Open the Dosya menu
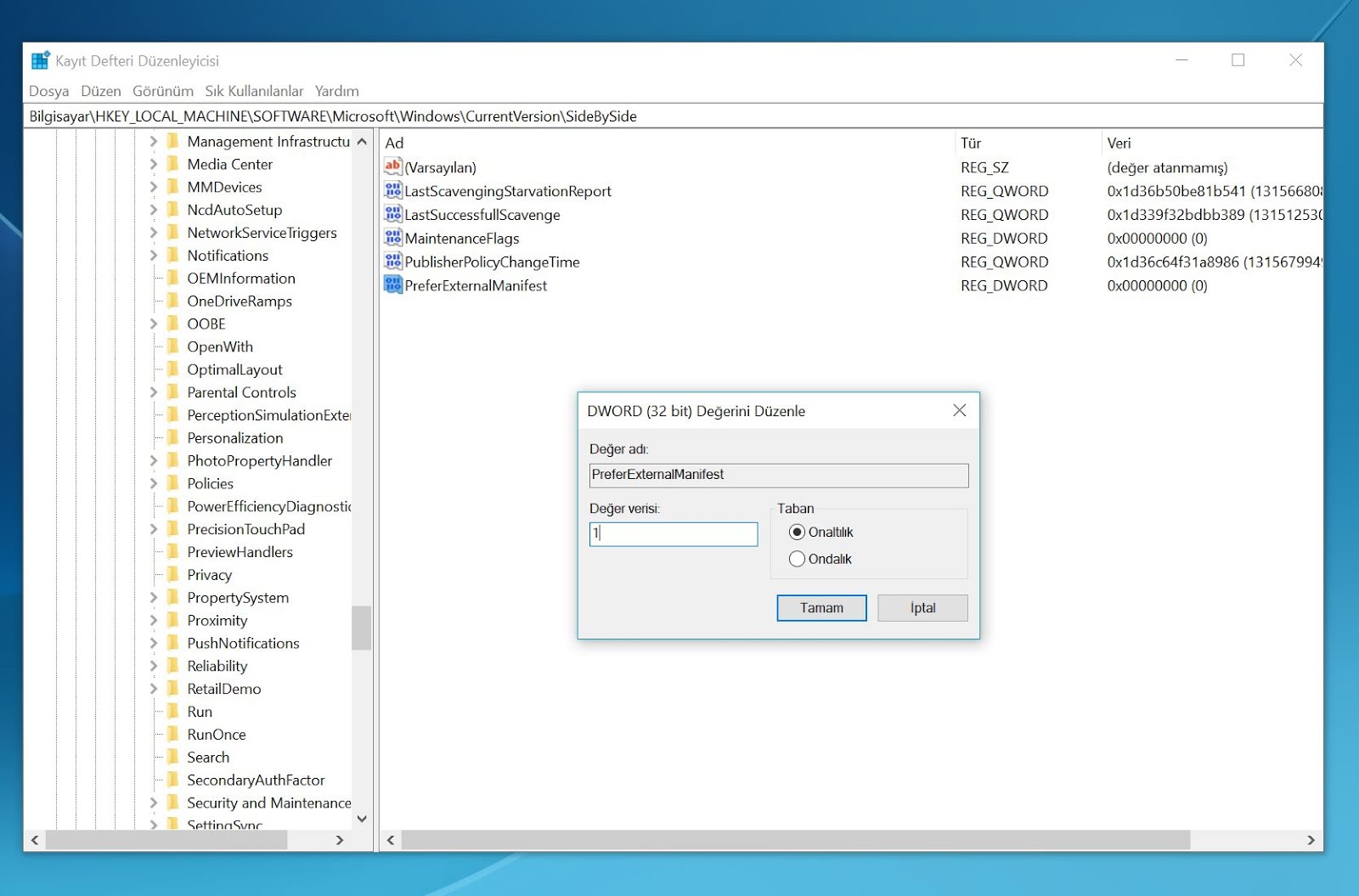 49,91
